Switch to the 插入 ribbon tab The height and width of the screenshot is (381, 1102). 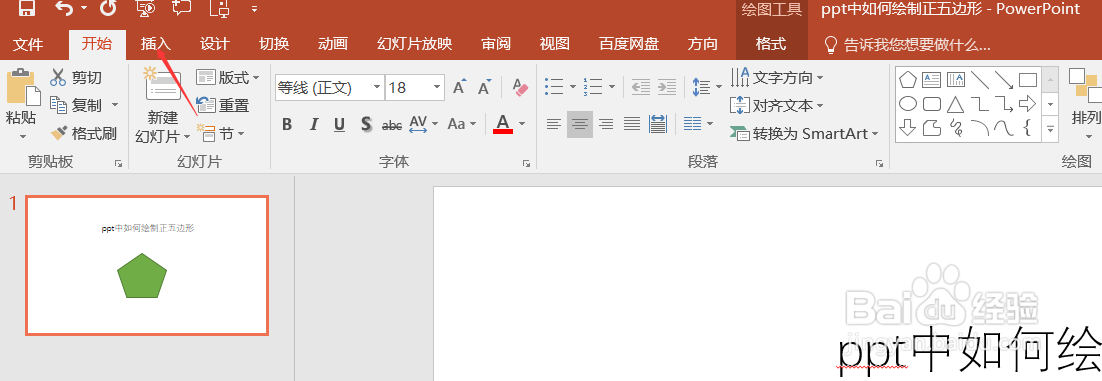click(155, 44)
